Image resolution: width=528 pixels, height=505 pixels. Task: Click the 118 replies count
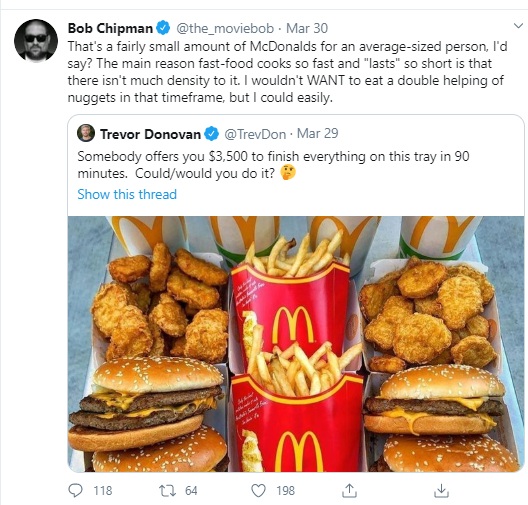point(103,491)
